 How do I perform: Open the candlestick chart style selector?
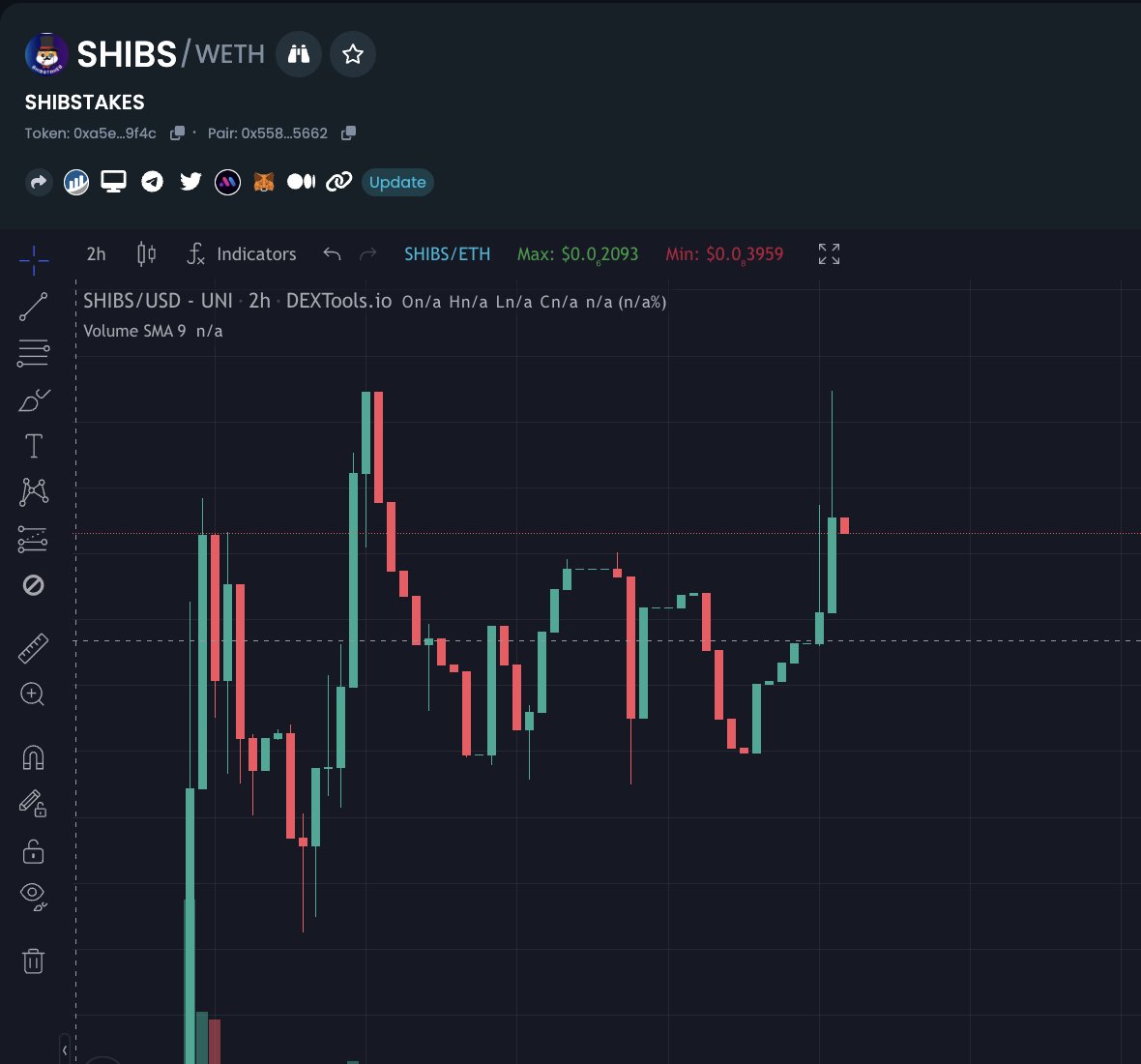tap(146, 254)
